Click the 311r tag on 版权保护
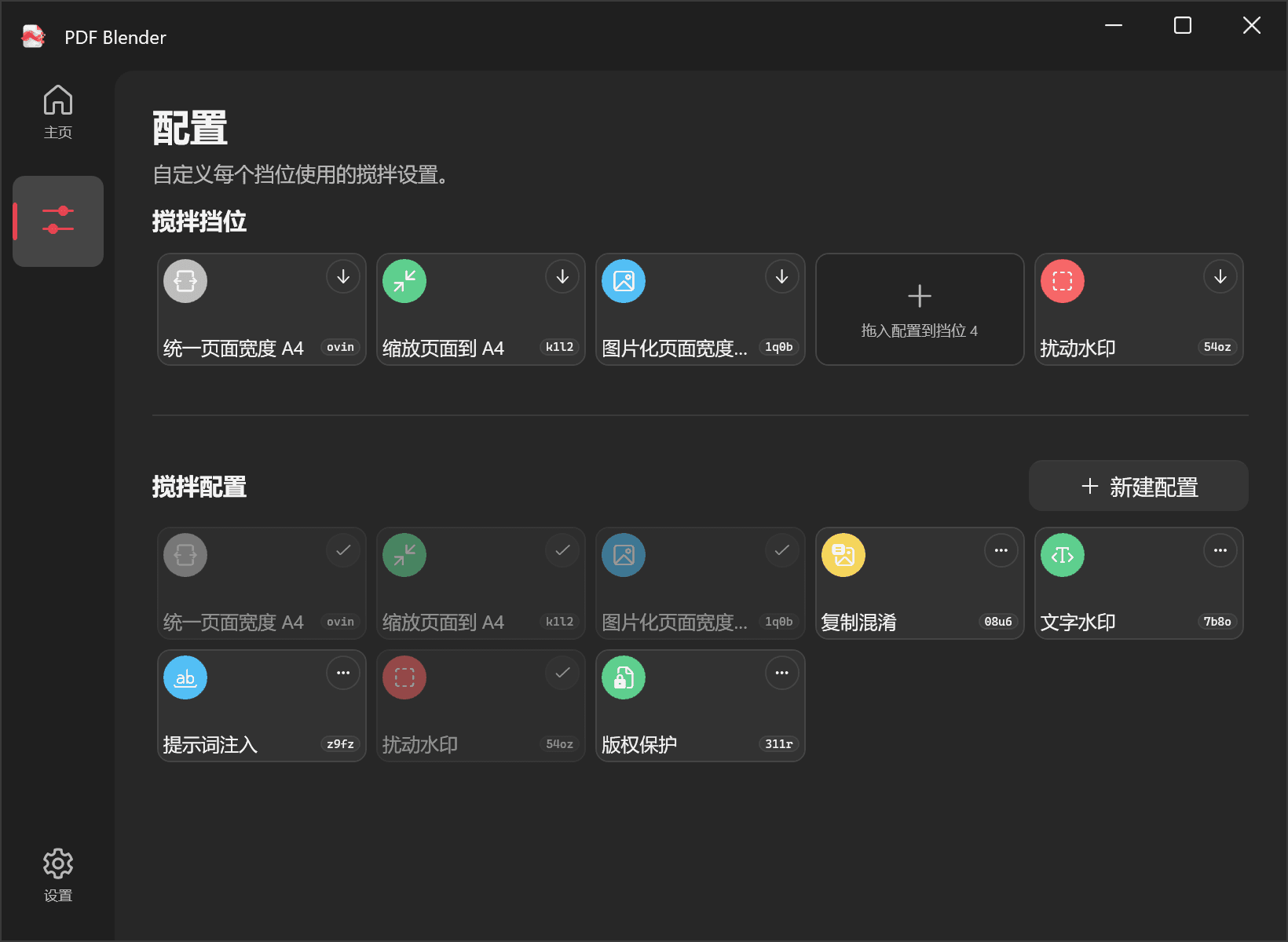1288x942 pixels. (779, 744)
